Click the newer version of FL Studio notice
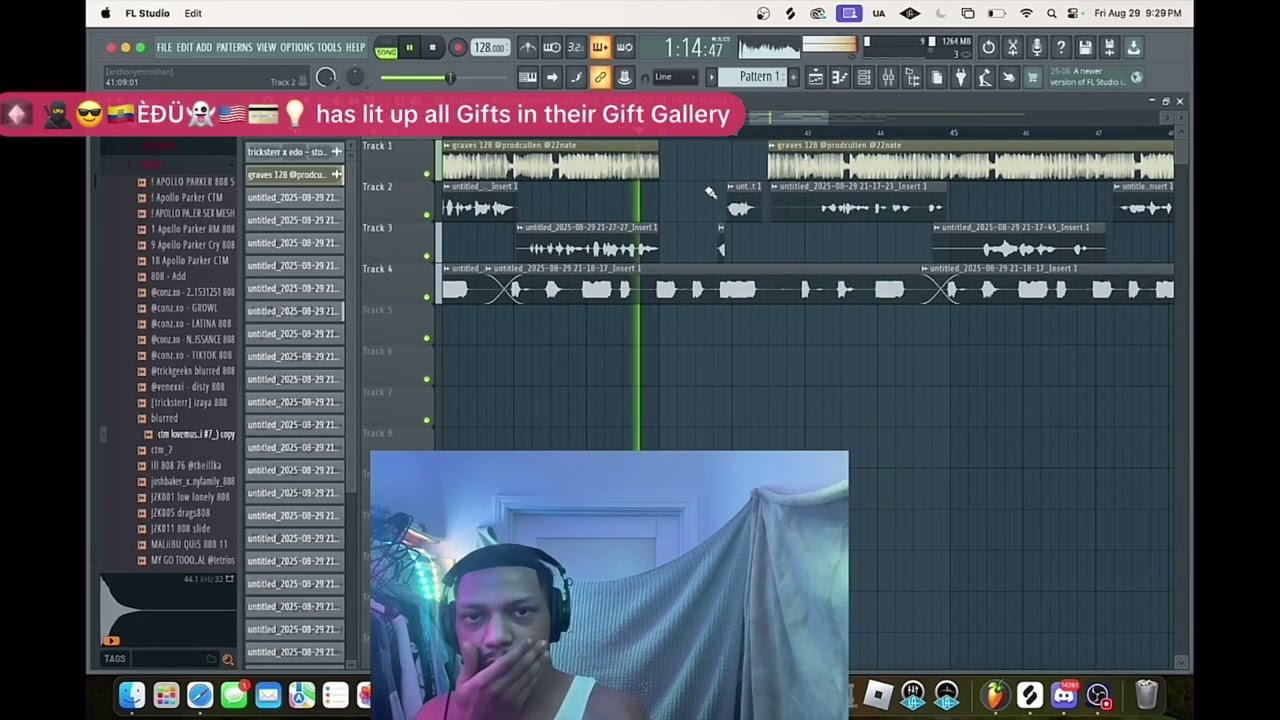The image size is (1280, 720). 1096,77
